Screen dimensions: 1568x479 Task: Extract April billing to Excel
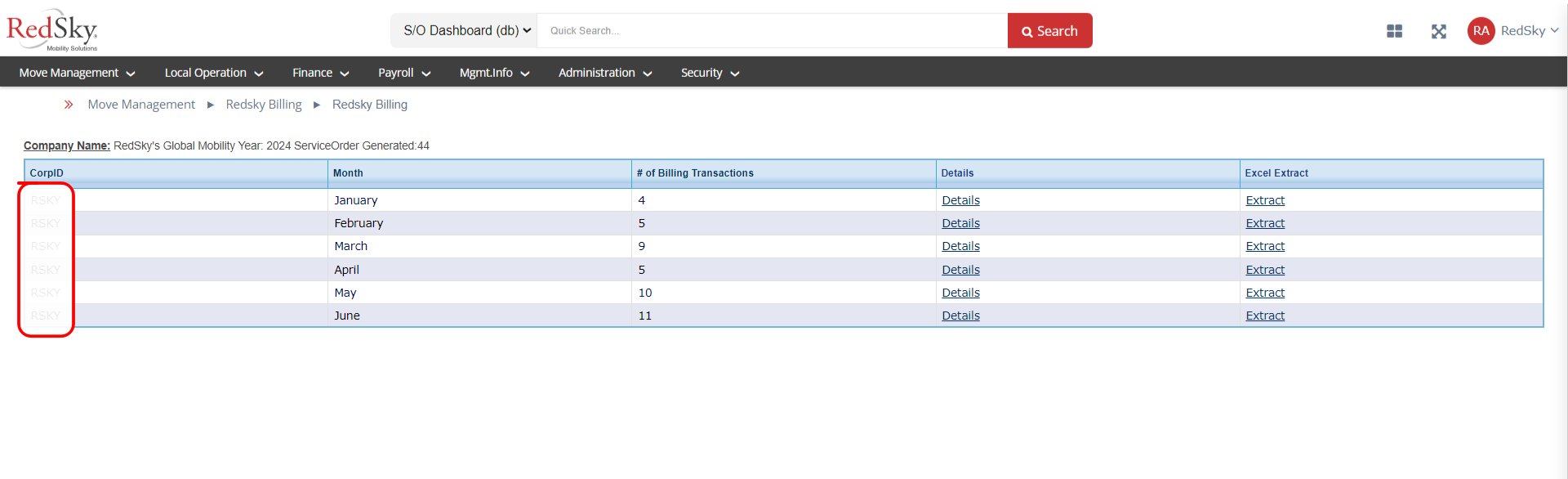click(x=1265, y=270)
